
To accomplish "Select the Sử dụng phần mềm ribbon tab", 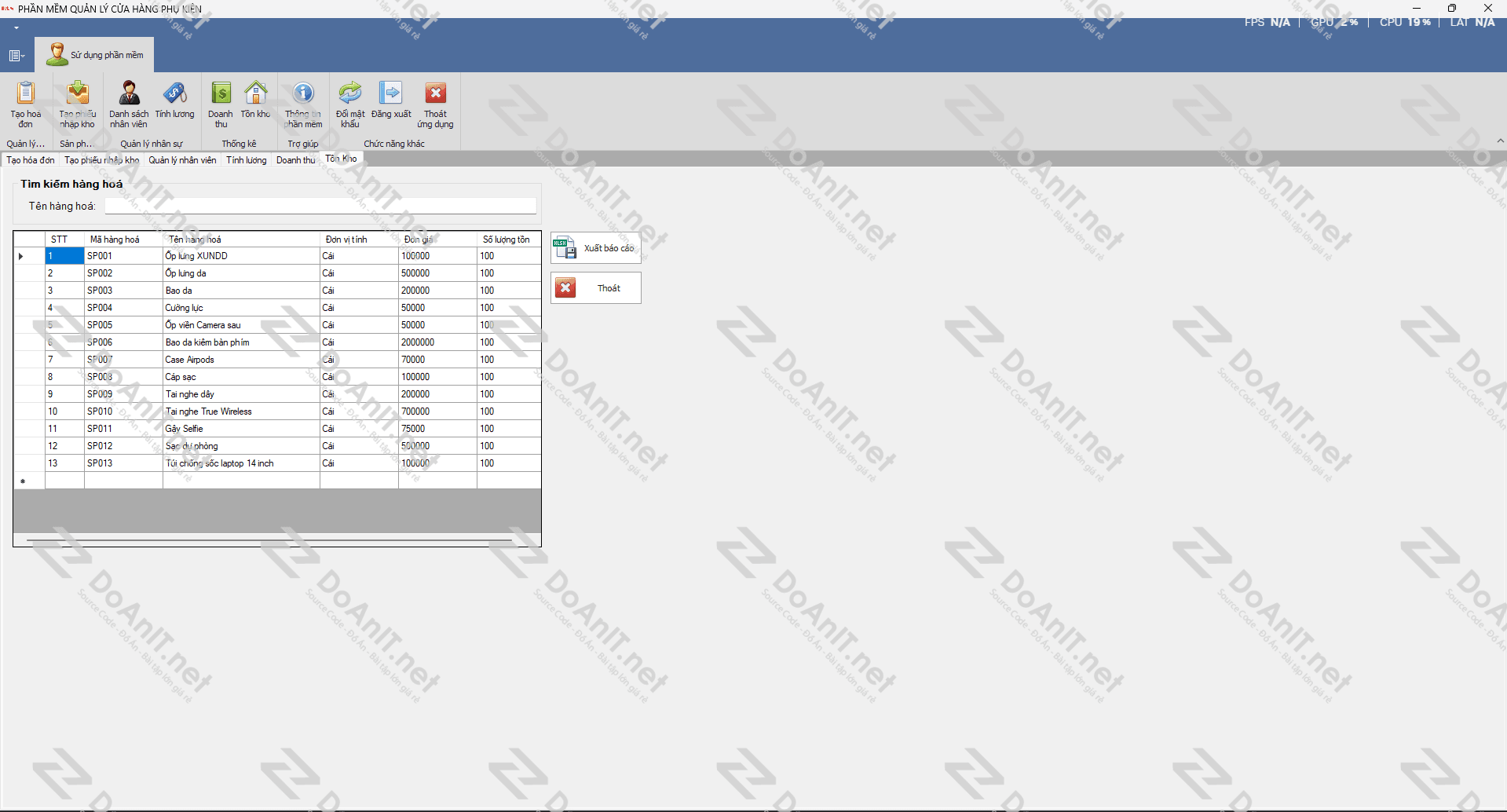I will [95, 54].
